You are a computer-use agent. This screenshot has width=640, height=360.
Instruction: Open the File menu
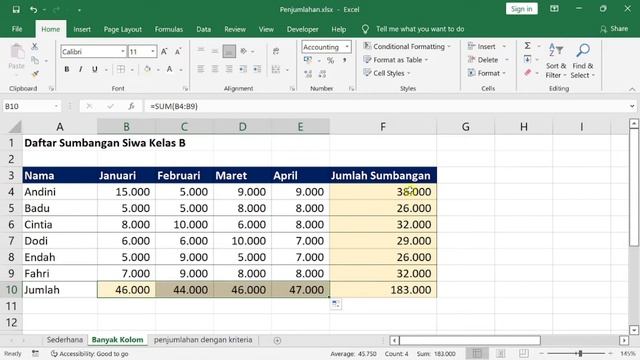[x=17, y=29]
